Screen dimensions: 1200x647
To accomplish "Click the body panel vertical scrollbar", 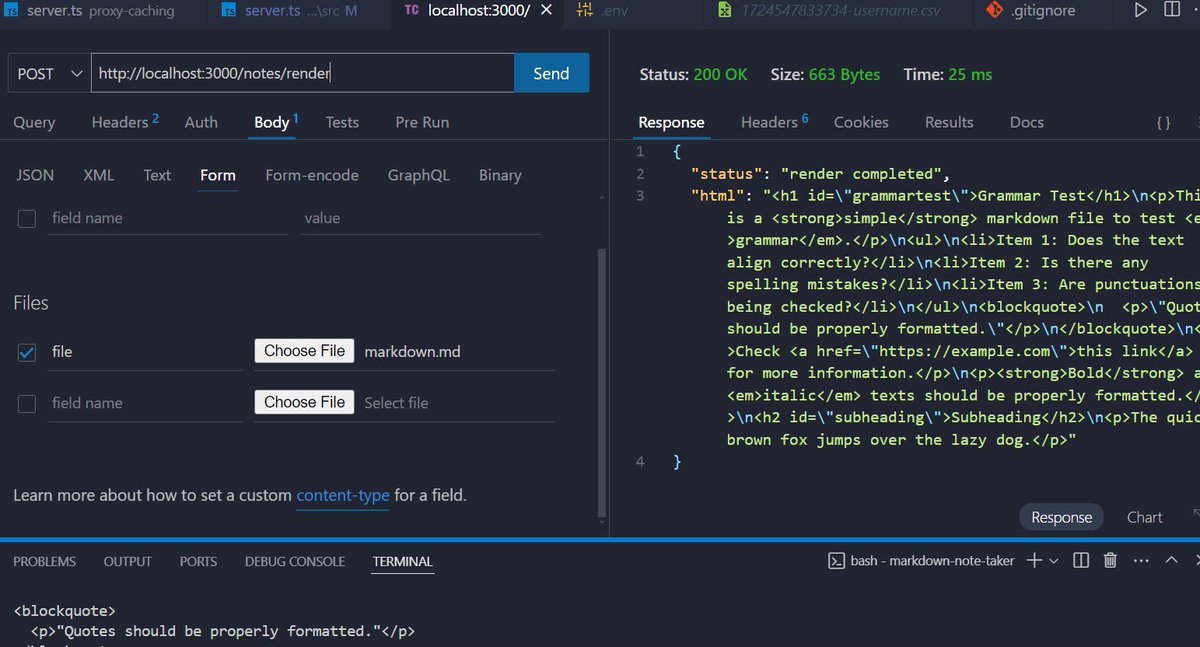I will [x=601, y=383].
